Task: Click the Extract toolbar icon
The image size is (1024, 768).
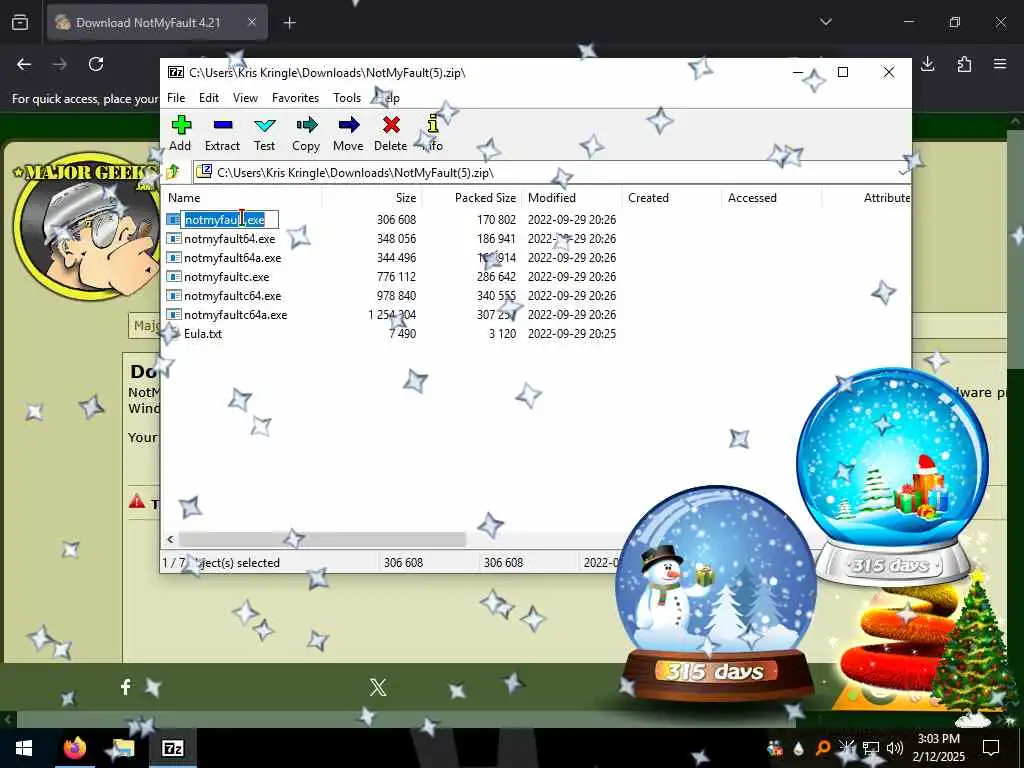Action: [x=223, y=125]
